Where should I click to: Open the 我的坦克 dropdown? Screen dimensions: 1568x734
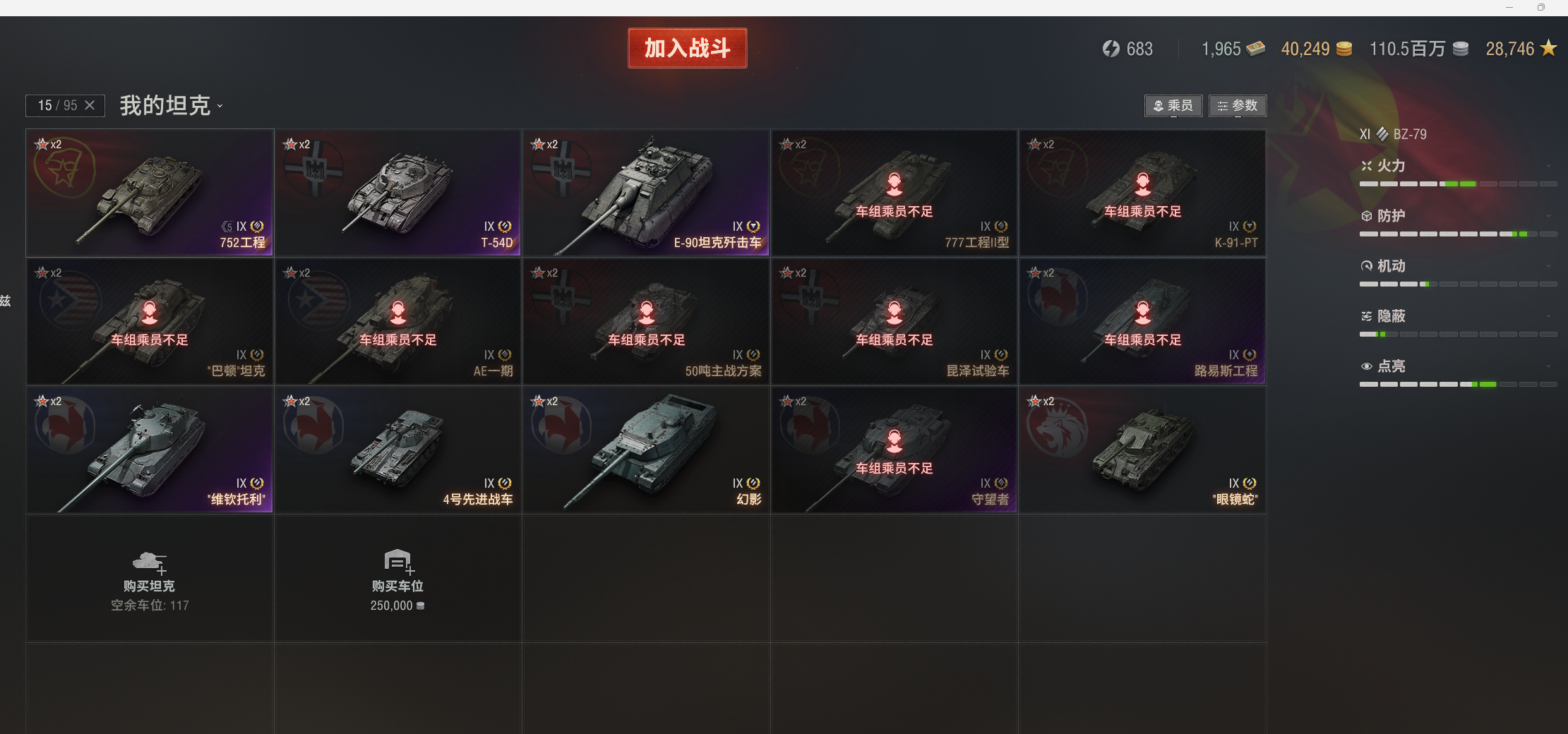click(171, 106)
